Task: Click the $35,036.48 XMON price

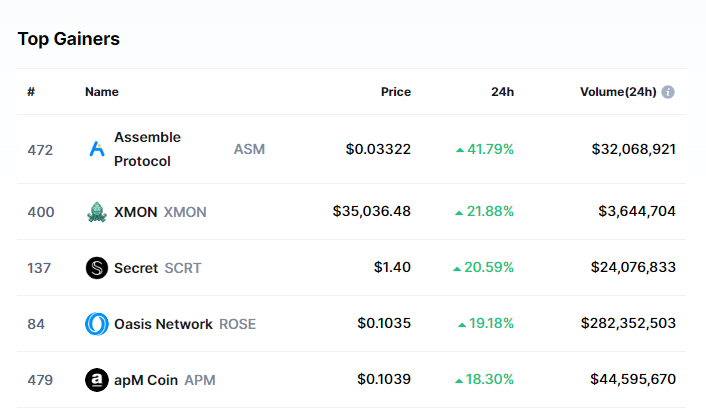Action: pyautogui.click(x=372, y=212)
